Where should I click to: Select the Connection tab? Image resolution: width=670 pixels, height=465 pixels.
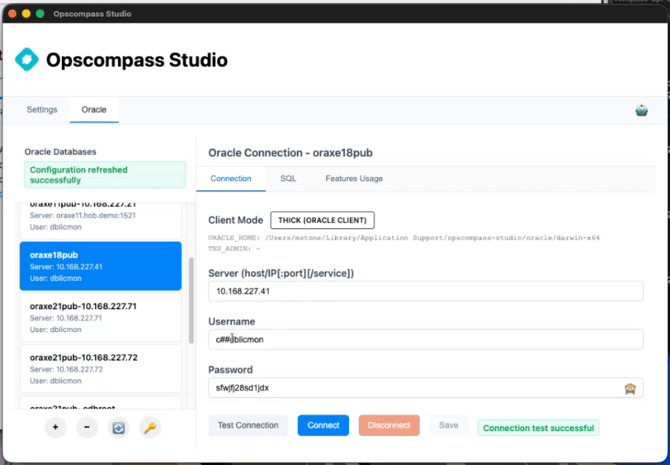point(231,178)
